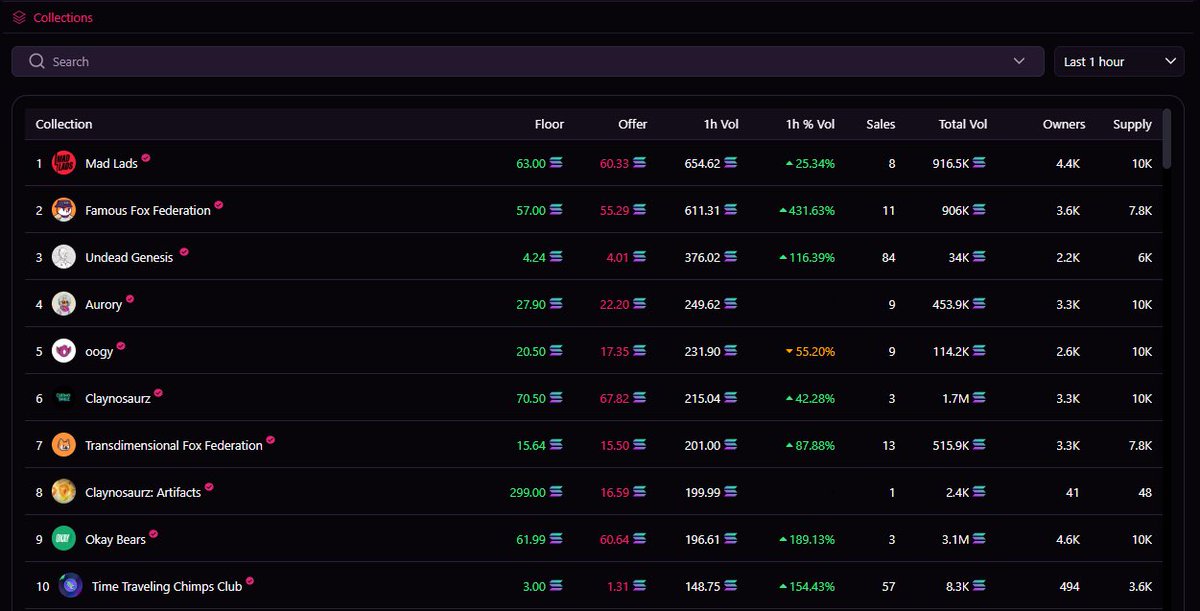Open Aurory collection link
The image size is (1200, 611).
[103, 304]
